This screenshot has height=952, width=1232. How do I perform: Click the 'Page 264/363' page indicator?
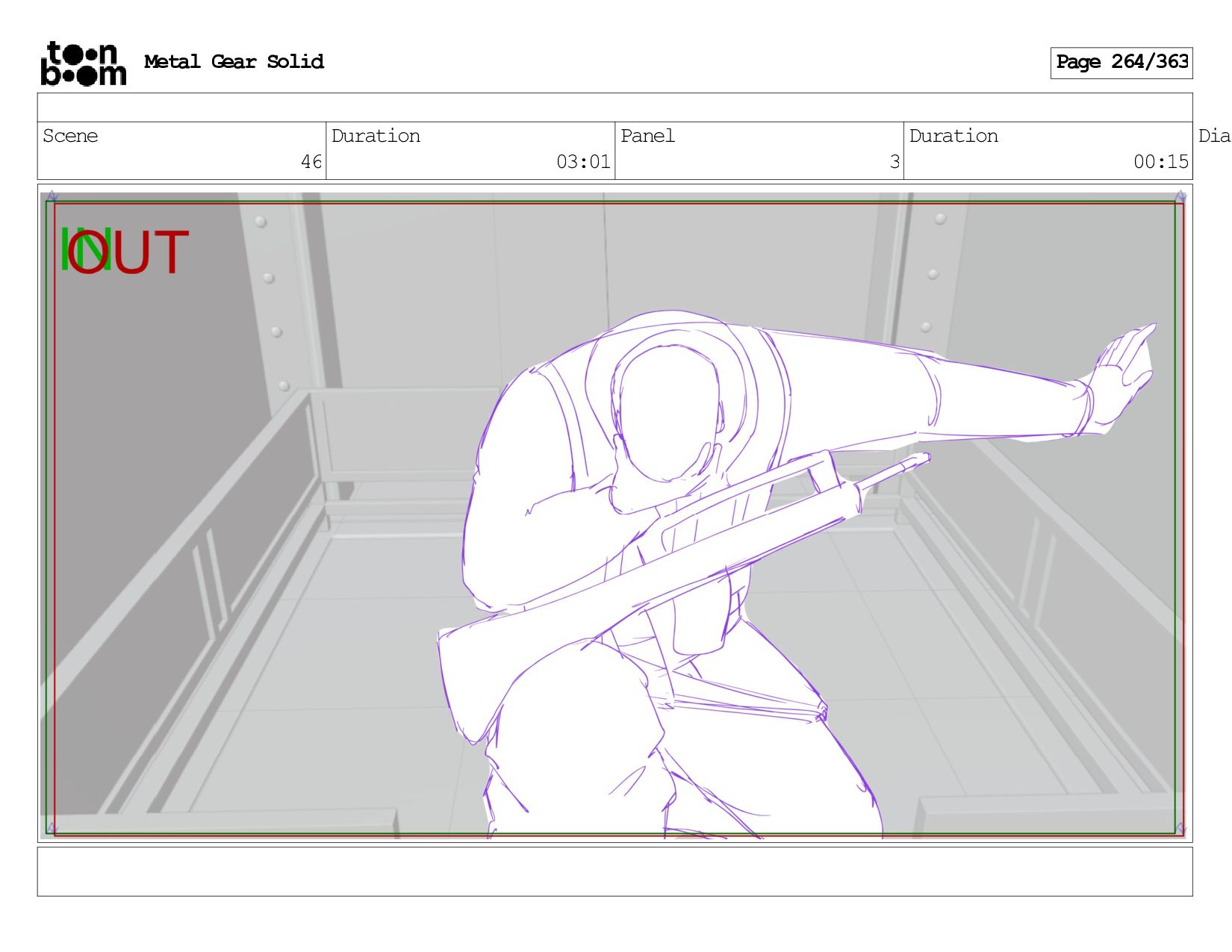tap(1121, 63)
